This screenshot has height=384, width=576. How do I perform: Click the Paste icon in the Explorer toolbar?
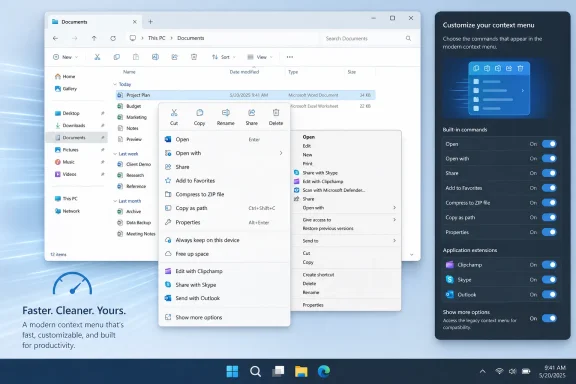136,57
